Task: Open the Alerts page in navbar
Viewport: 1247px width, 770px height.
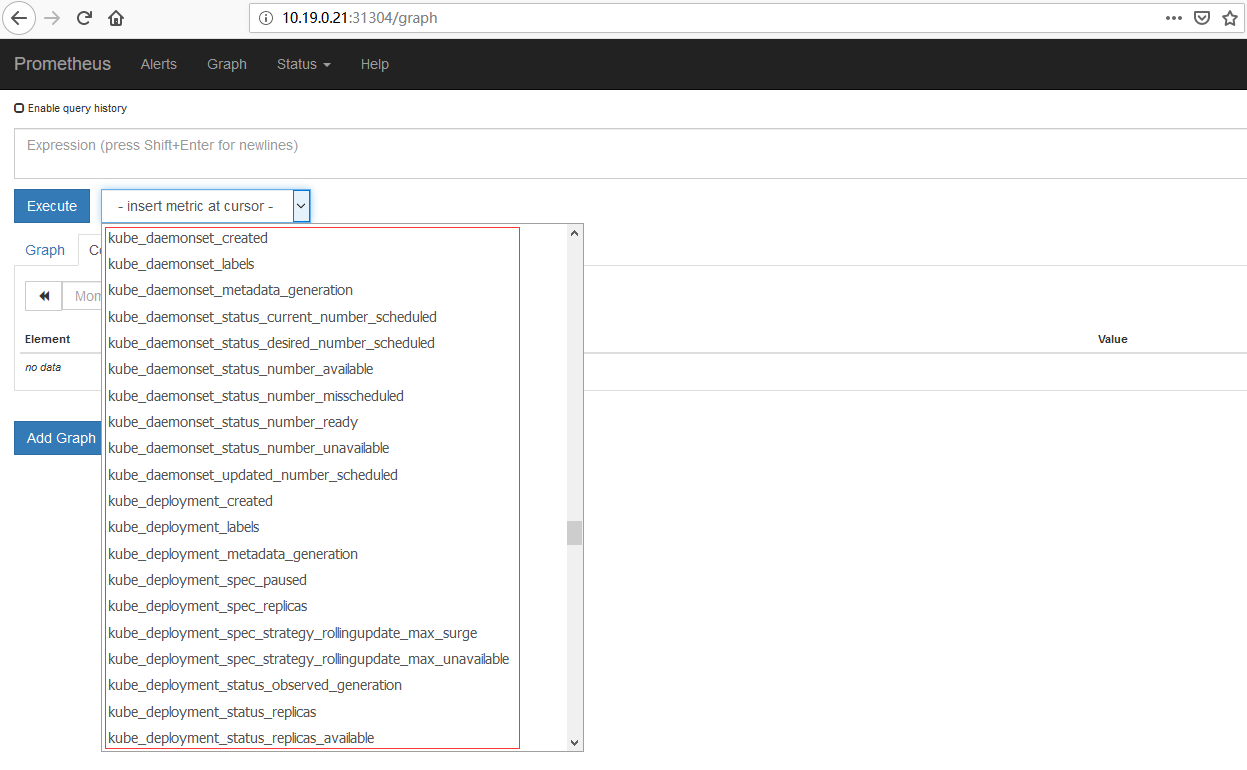Action: click(158, 64)
